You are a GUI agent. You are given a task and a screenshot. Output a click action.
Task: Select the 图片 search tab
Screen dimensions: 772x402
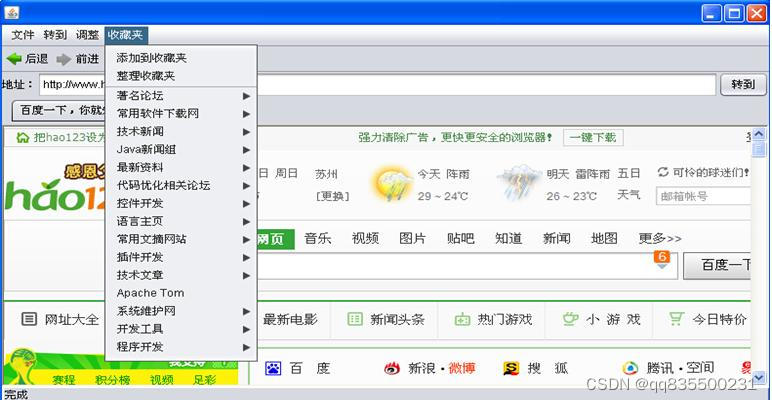(x=413, y=239)
